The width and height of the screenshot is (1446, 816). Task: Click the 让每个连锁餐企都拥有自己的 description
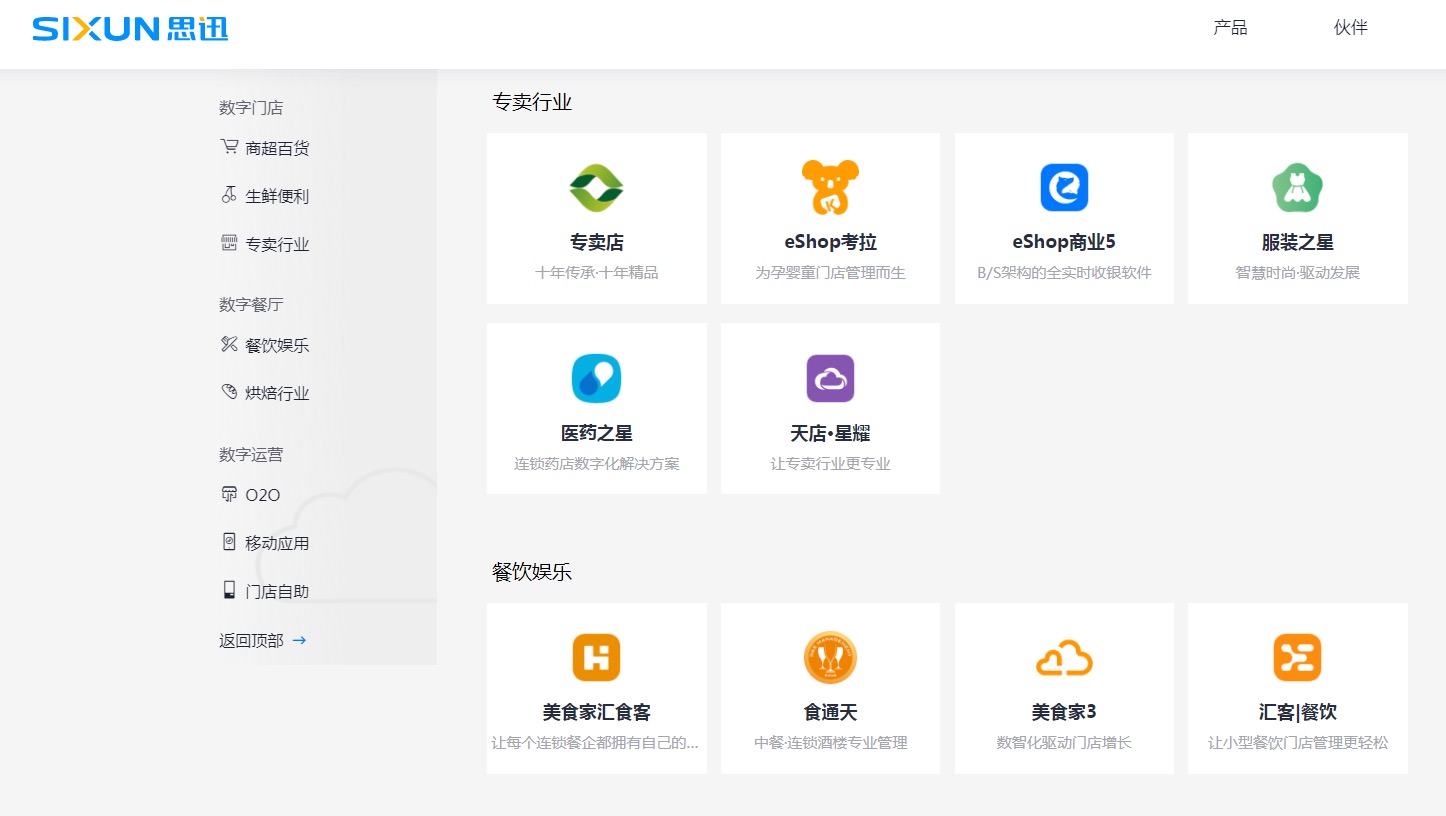(595, 742)
